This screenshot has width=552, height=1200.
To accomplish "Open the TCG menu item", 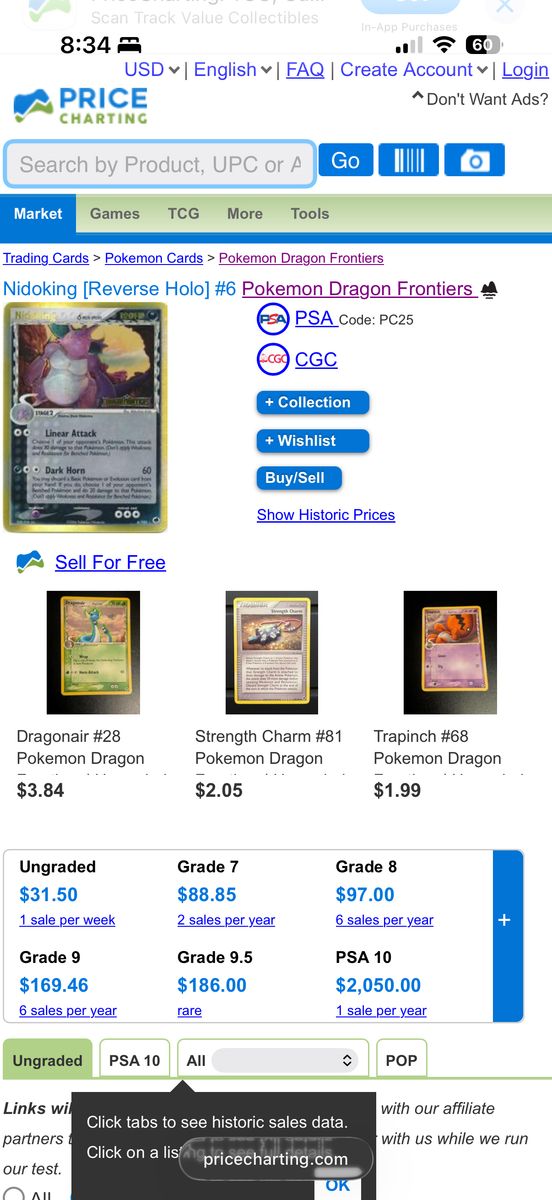I will pyautogui.click(x=184, y=213).
